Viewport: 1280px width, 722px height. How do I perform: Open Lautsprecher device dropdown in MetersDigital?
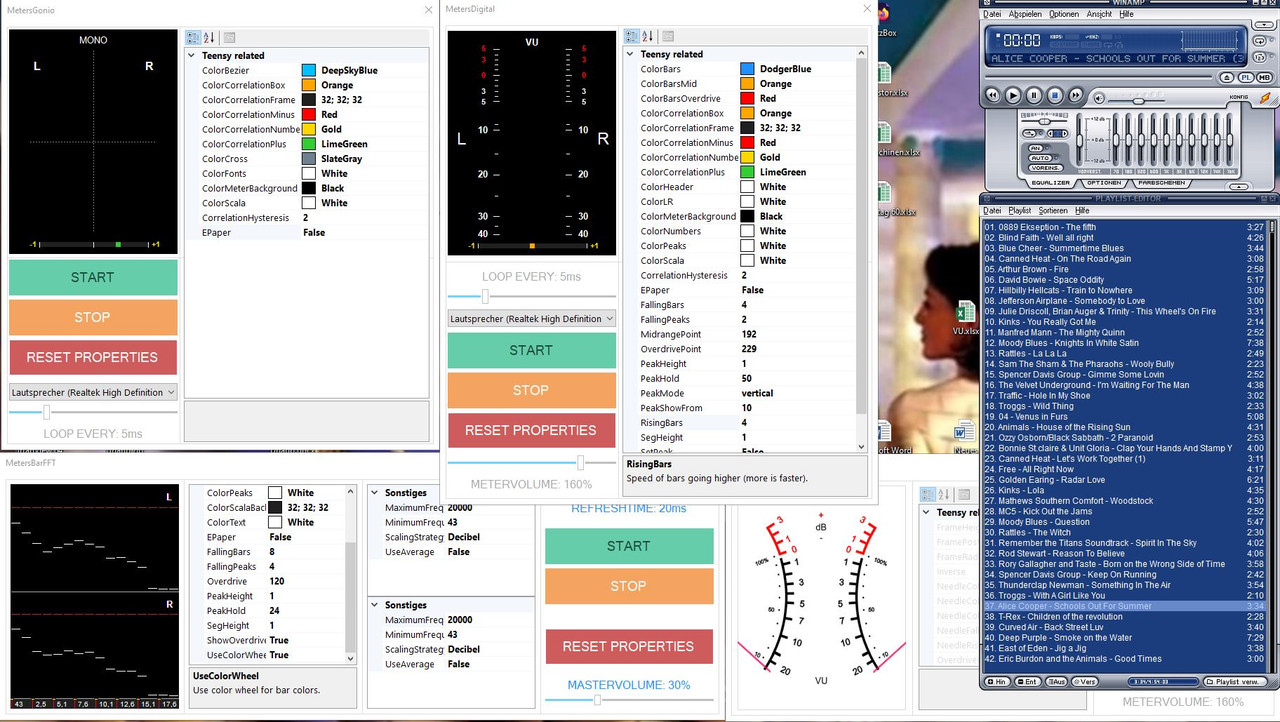531,318
